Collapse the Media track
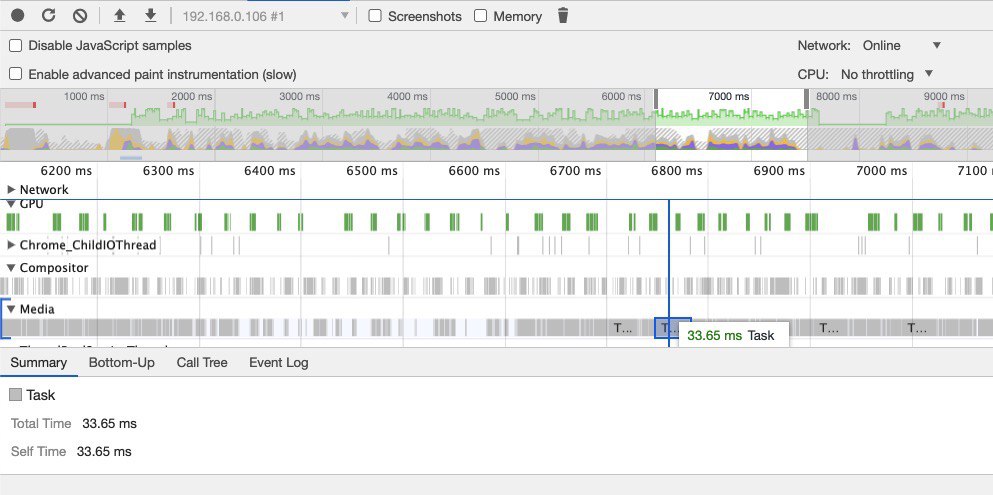Viewport: 993px width, 495px height. pyautogui.click(x=11, y=310)
